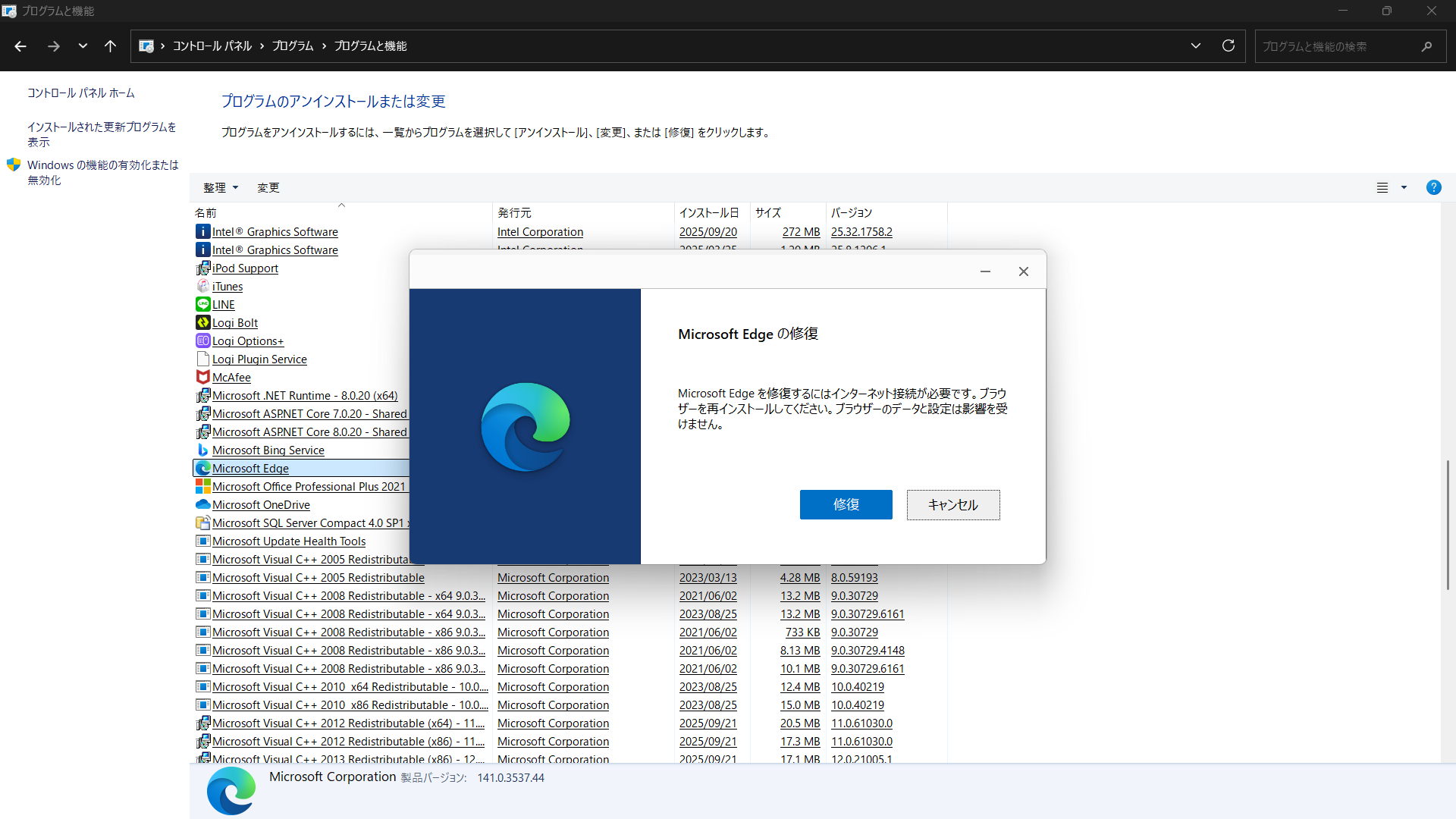
Task: Select the LINE app icon in list
Action: [202, 304]
